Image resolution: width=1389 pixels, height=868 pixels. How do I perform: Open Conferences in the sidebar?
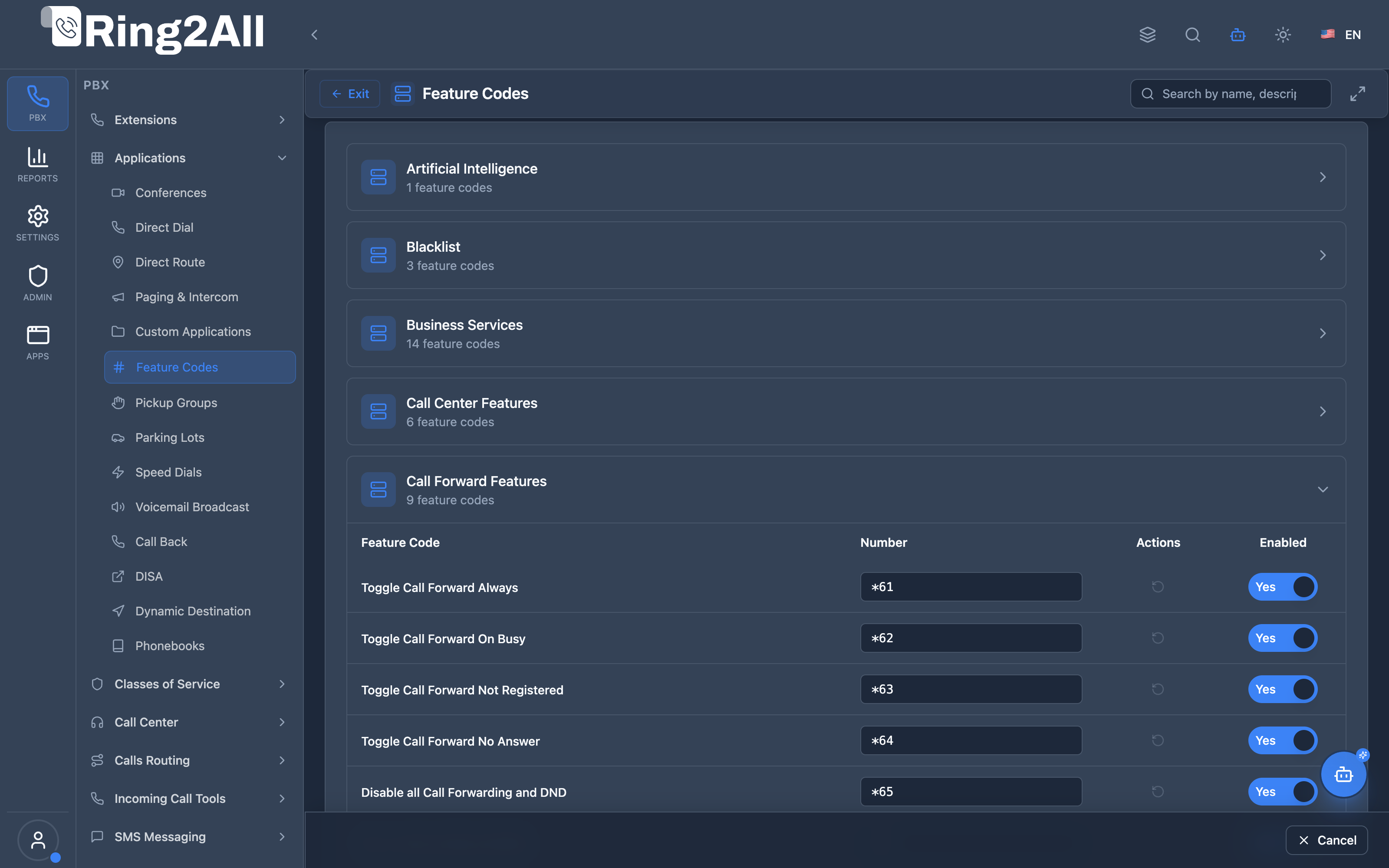click(200, 193)
